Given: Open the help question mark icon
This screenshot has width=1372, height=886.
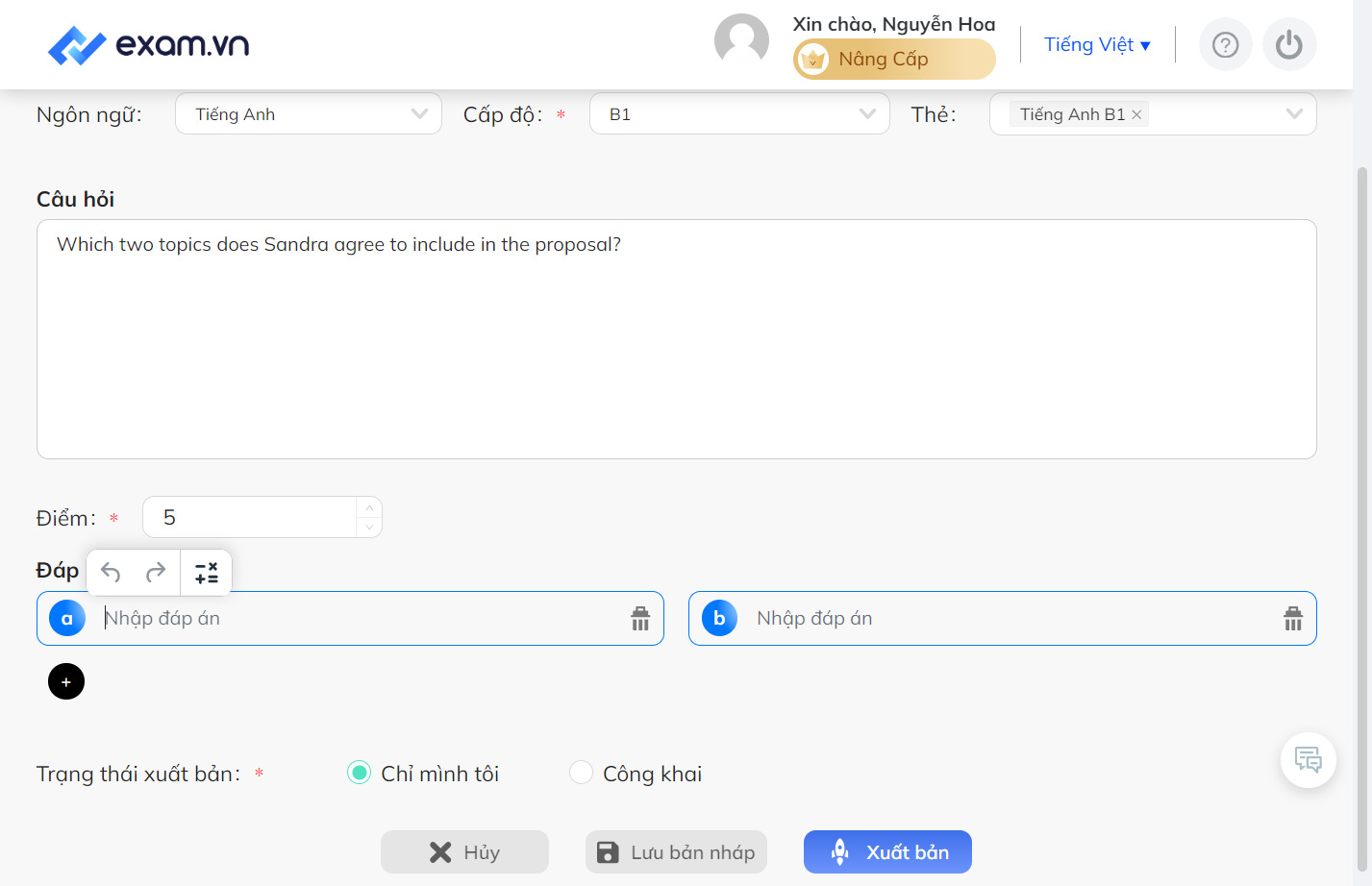Looking at the screenshot, I should (1225, 45).
